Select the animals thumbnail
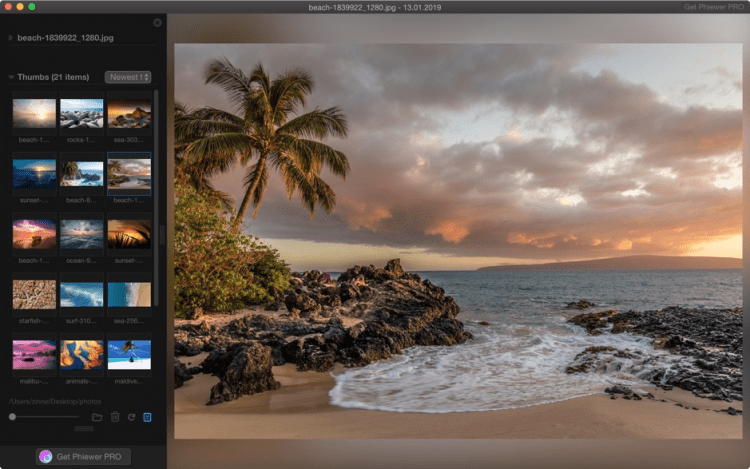This screenshot has height=469, width=750. (x=81, y=354)
